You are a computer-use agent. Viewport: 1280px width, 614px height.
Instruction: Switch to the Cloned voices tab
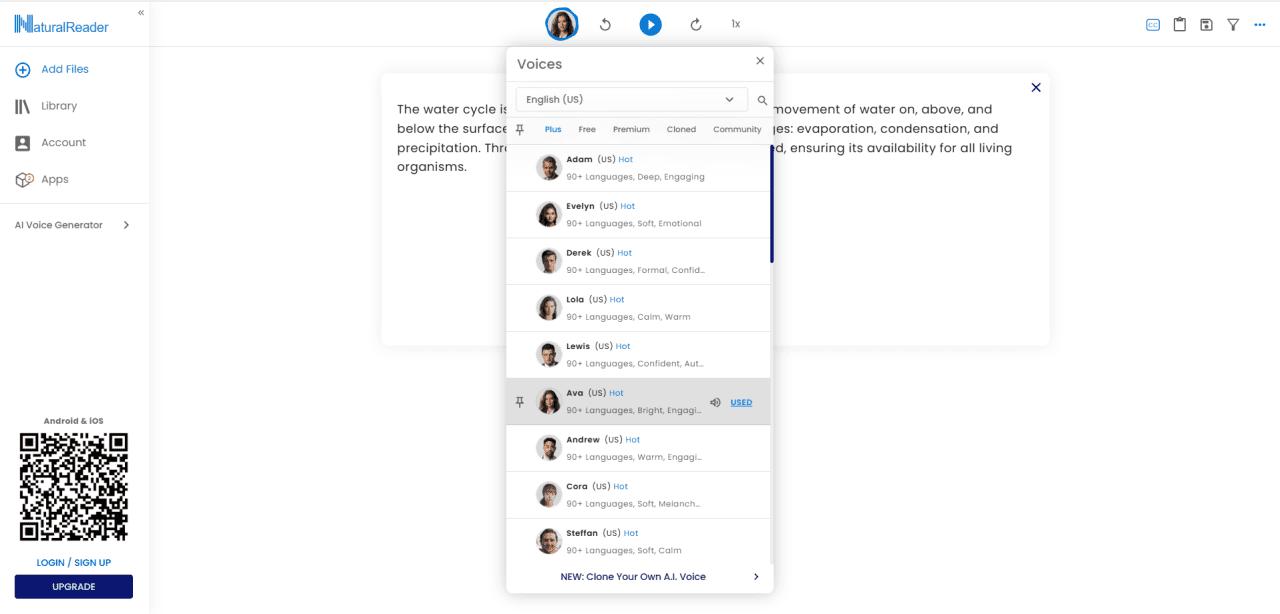click(681, 130)
